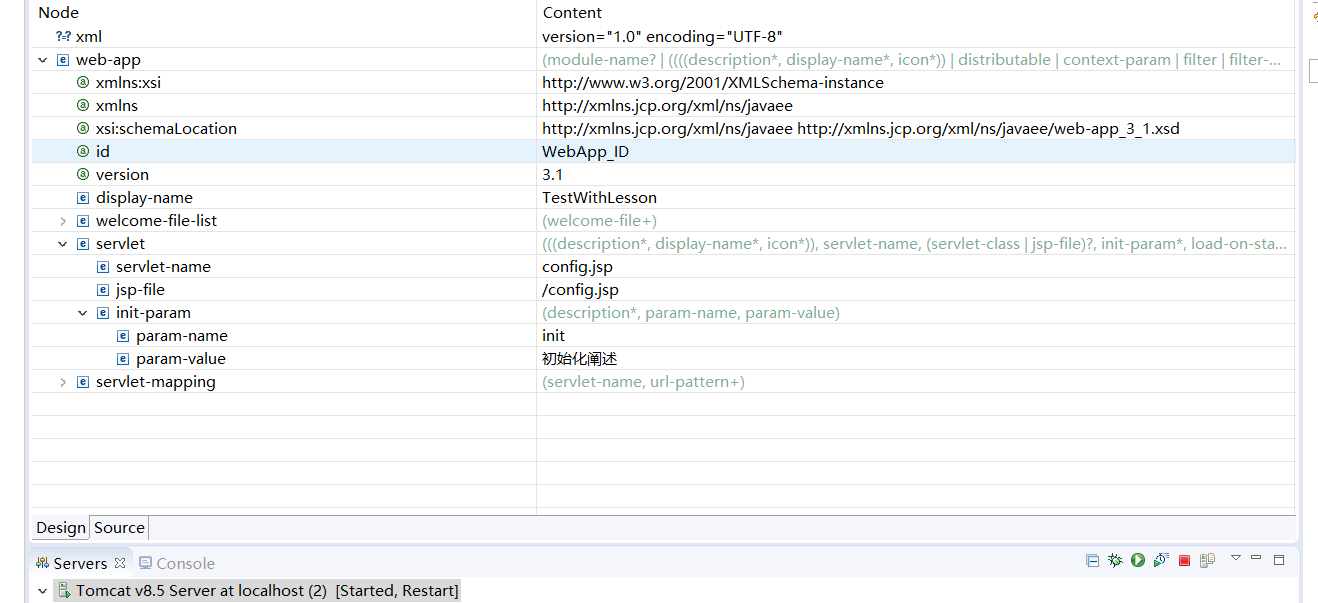Collapse all entries in the Servers view
This screenshot has height=603, width=1318.
pyautogui.click(x=1093, y=560)
